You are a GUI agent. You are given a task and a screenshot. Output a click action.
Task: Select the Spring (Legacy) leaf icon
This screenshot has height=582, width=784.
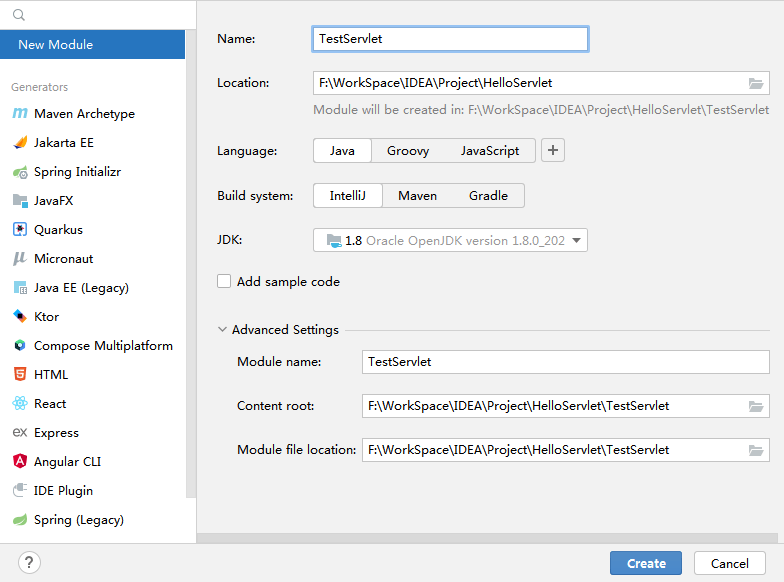point(20,520)
